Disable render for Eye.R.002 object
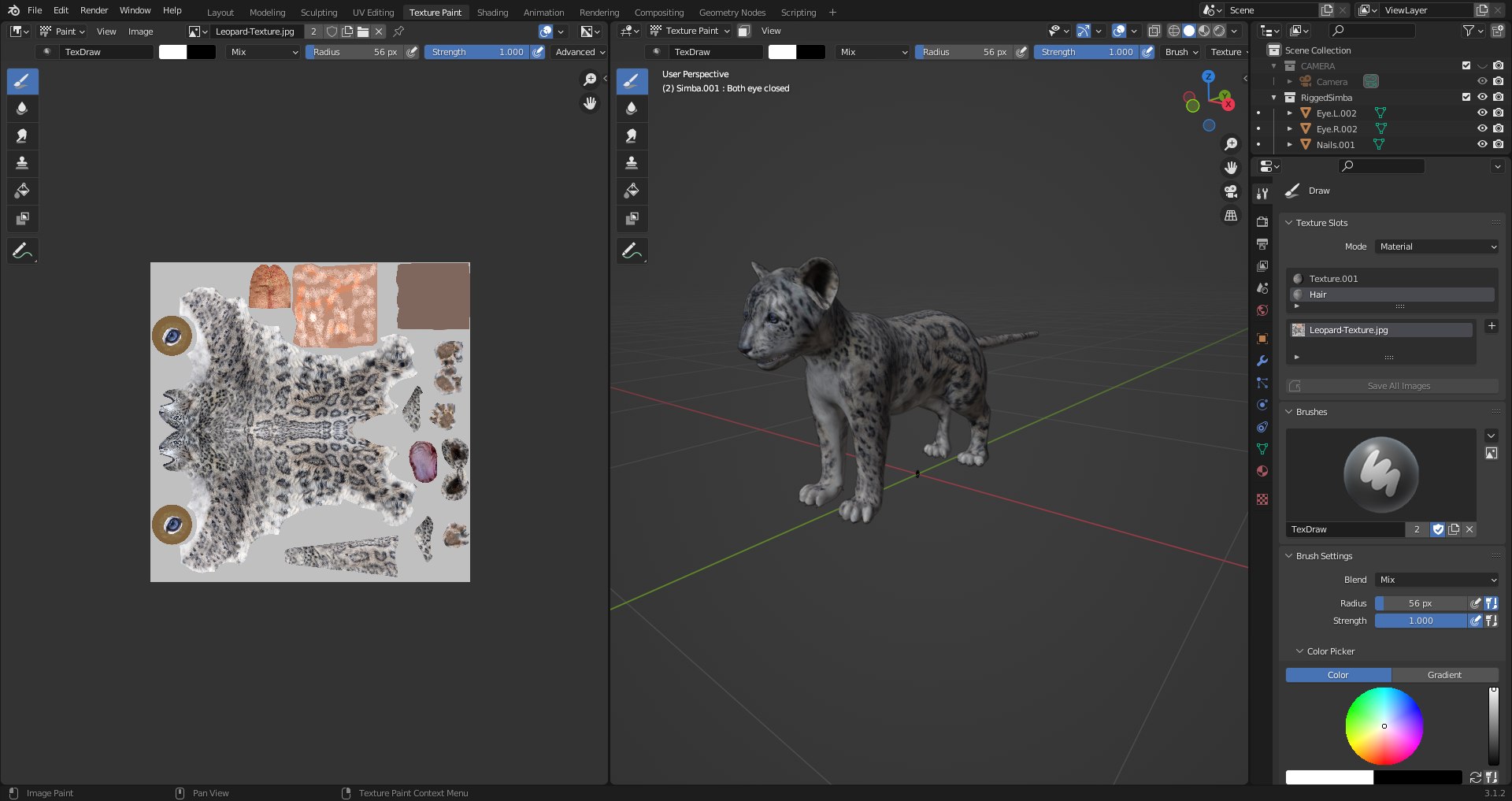 click(x=1498, y=128)
